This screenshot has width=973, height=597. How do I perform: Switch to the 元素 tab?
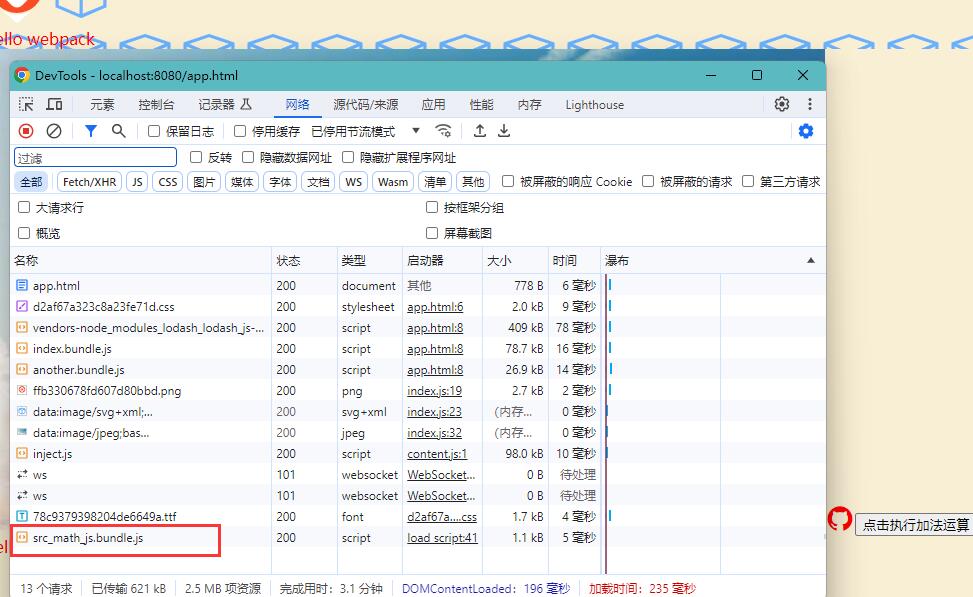click(x=102, y=105)
